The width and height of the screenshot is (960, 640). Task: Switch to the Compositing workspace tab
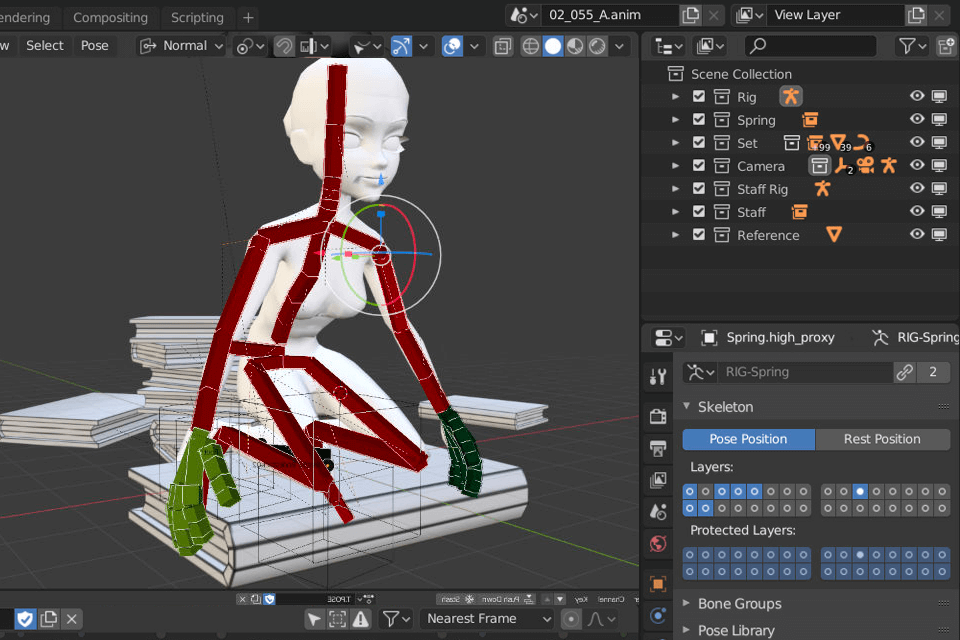click(110, 17)
